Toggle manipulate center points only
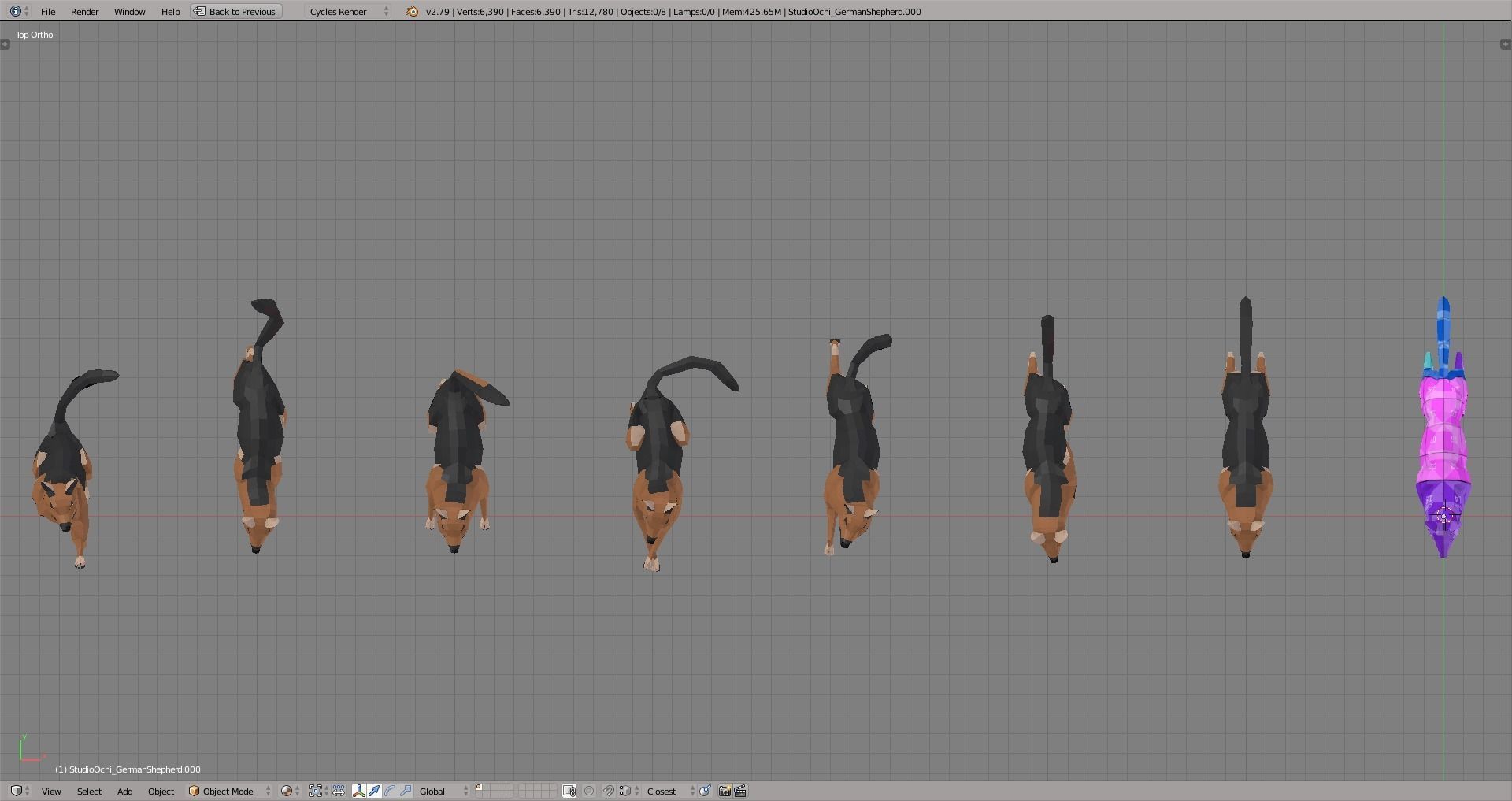 [x=339, y=791]
